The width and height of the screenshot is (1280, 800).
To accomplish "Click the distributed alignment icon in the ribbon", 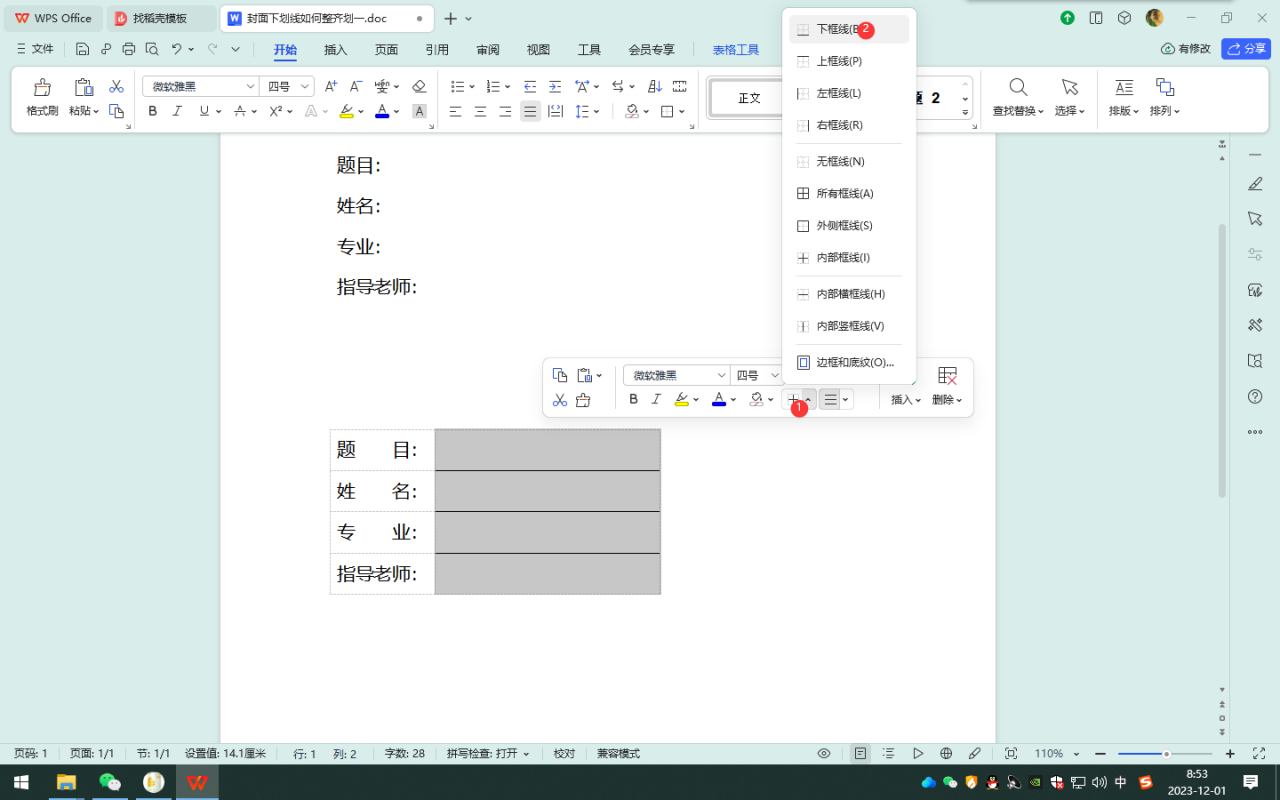I will [556, 112].
